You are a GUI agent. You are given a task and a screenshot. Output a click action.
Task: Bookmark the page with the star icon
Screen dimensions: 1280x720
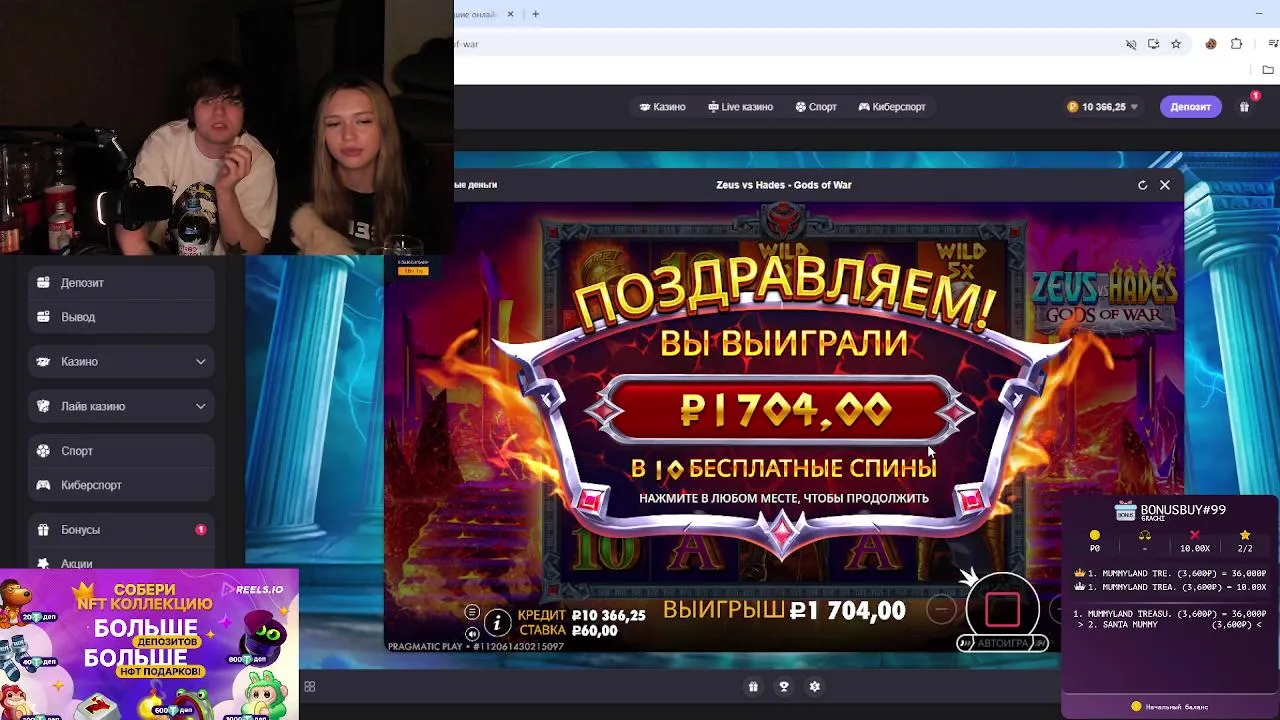click(x=1176, y=44)
